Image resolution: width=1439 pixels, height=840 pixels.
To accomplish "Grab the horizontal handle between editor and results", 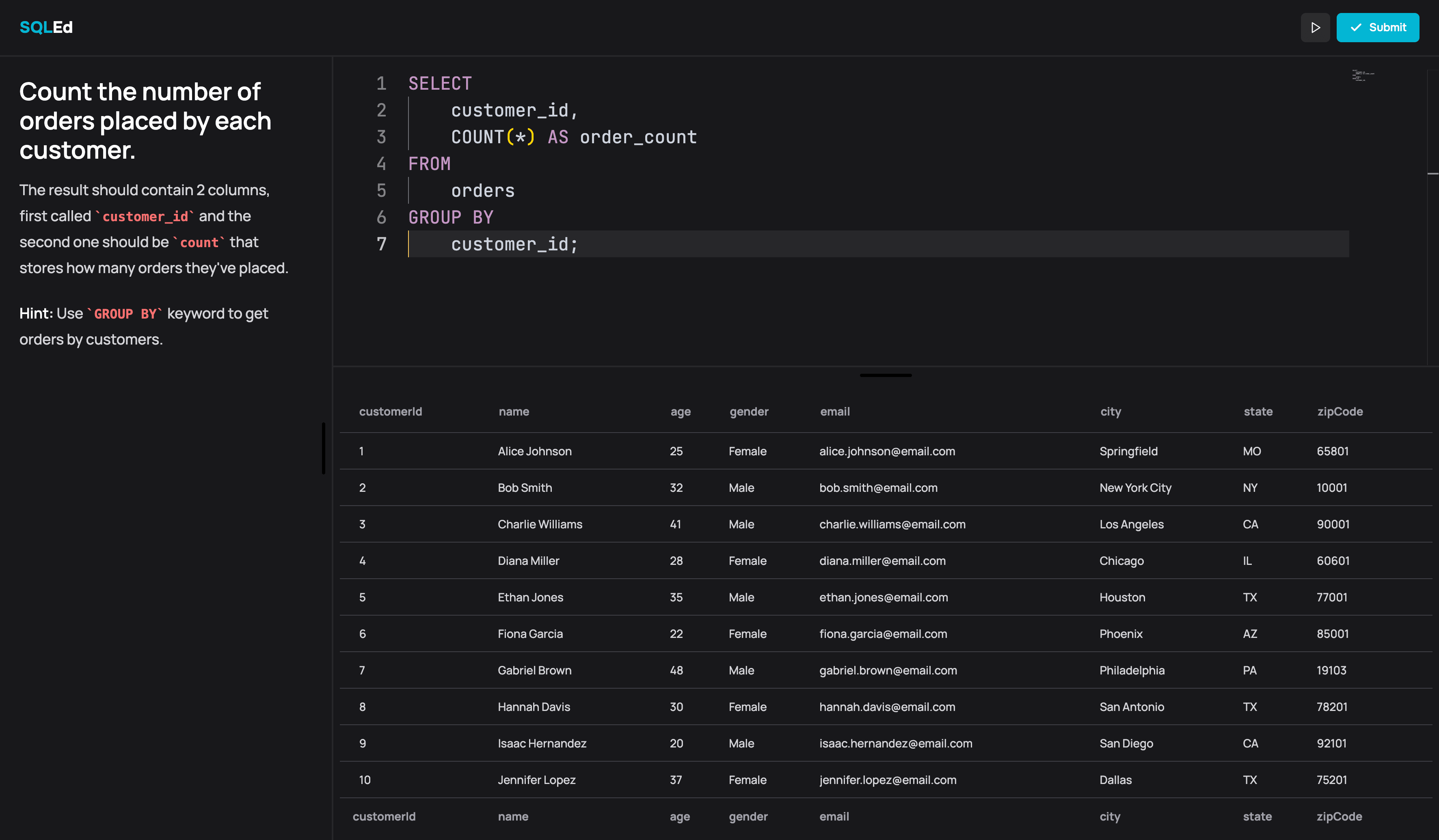I will (886, 375).
